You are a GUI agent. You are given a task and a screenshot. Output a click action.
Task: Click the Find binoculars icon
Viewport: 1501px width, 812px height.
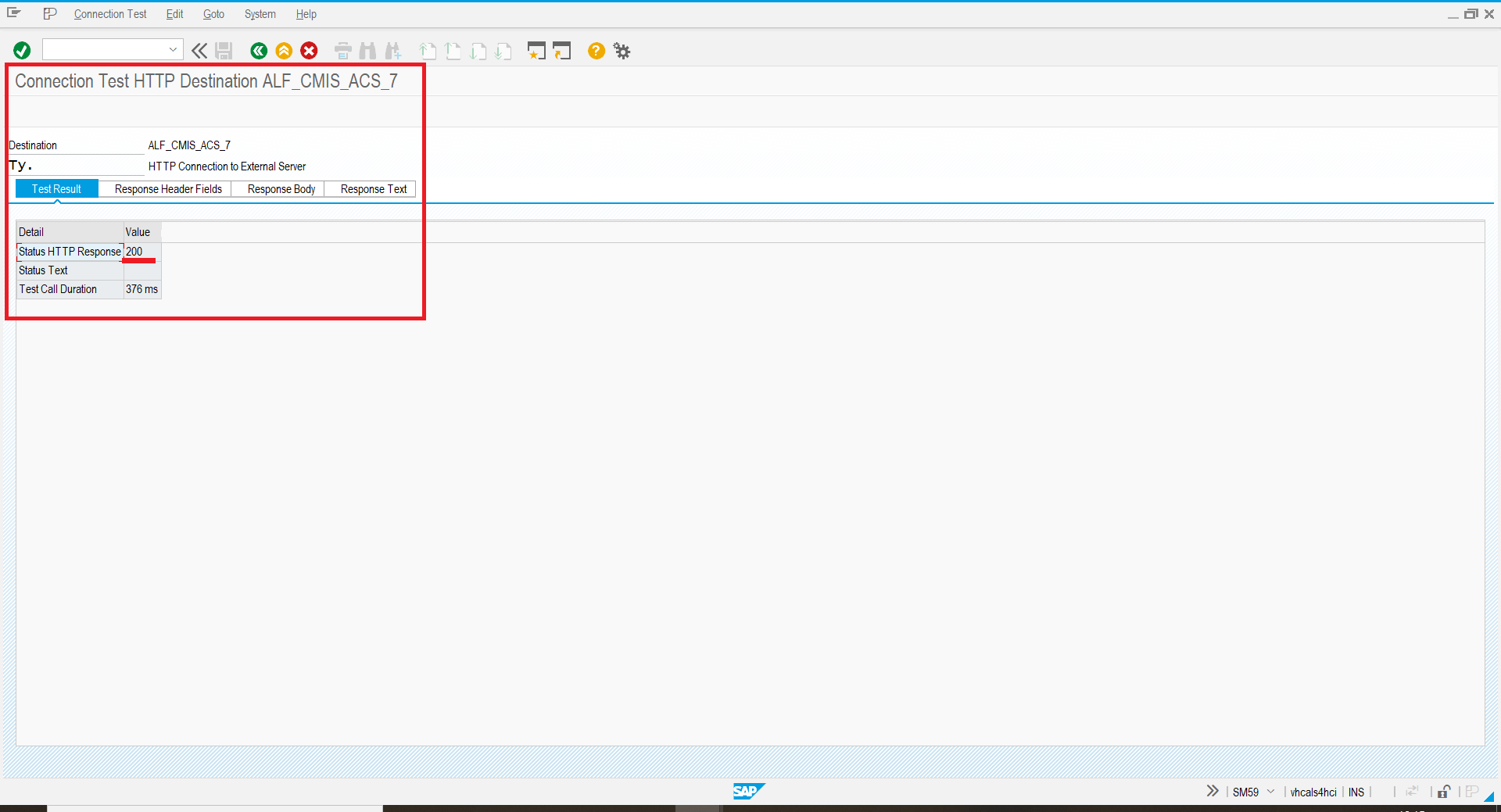tap(367, 51)
